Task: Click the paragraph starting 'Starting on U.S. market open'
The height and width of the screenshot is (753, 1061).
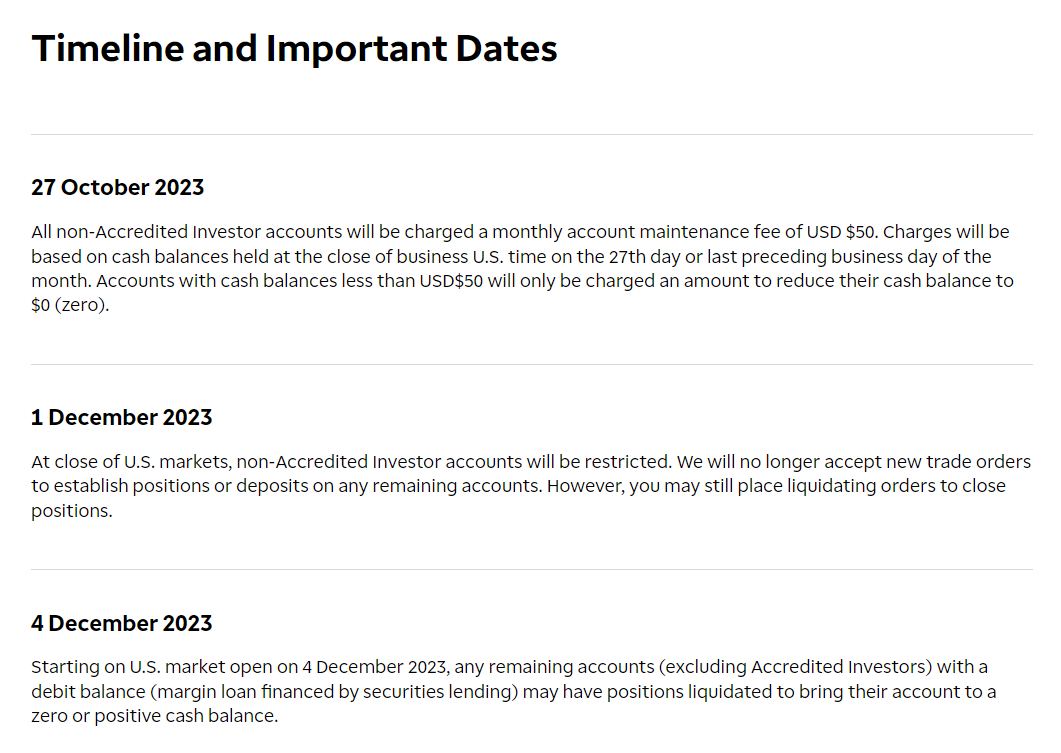Action: 514,691
